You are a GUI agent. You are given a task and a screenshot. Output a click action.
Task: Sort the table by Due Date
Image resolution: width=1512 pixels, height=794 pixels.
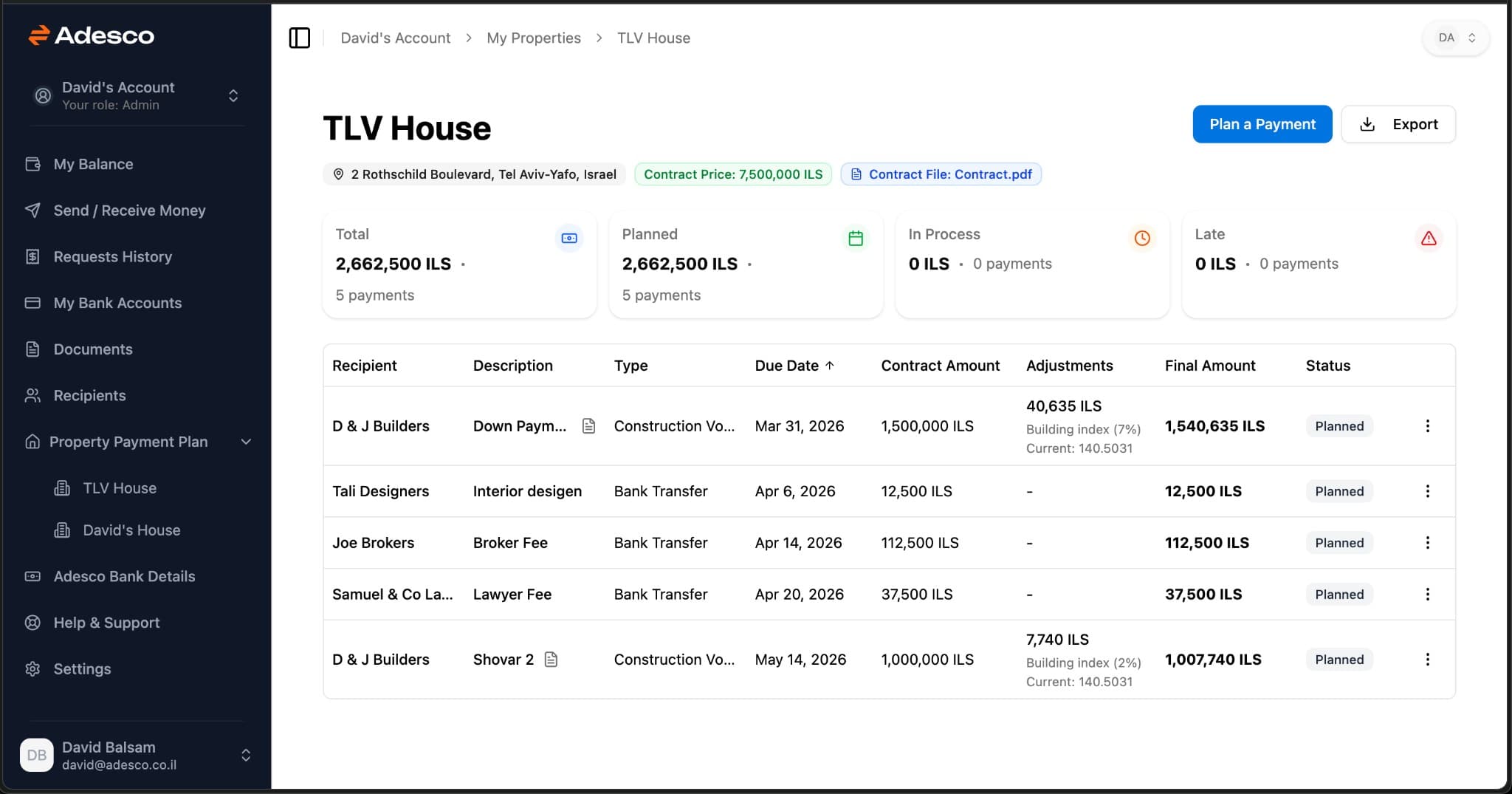pyautogui.click(x=794, y=365)
